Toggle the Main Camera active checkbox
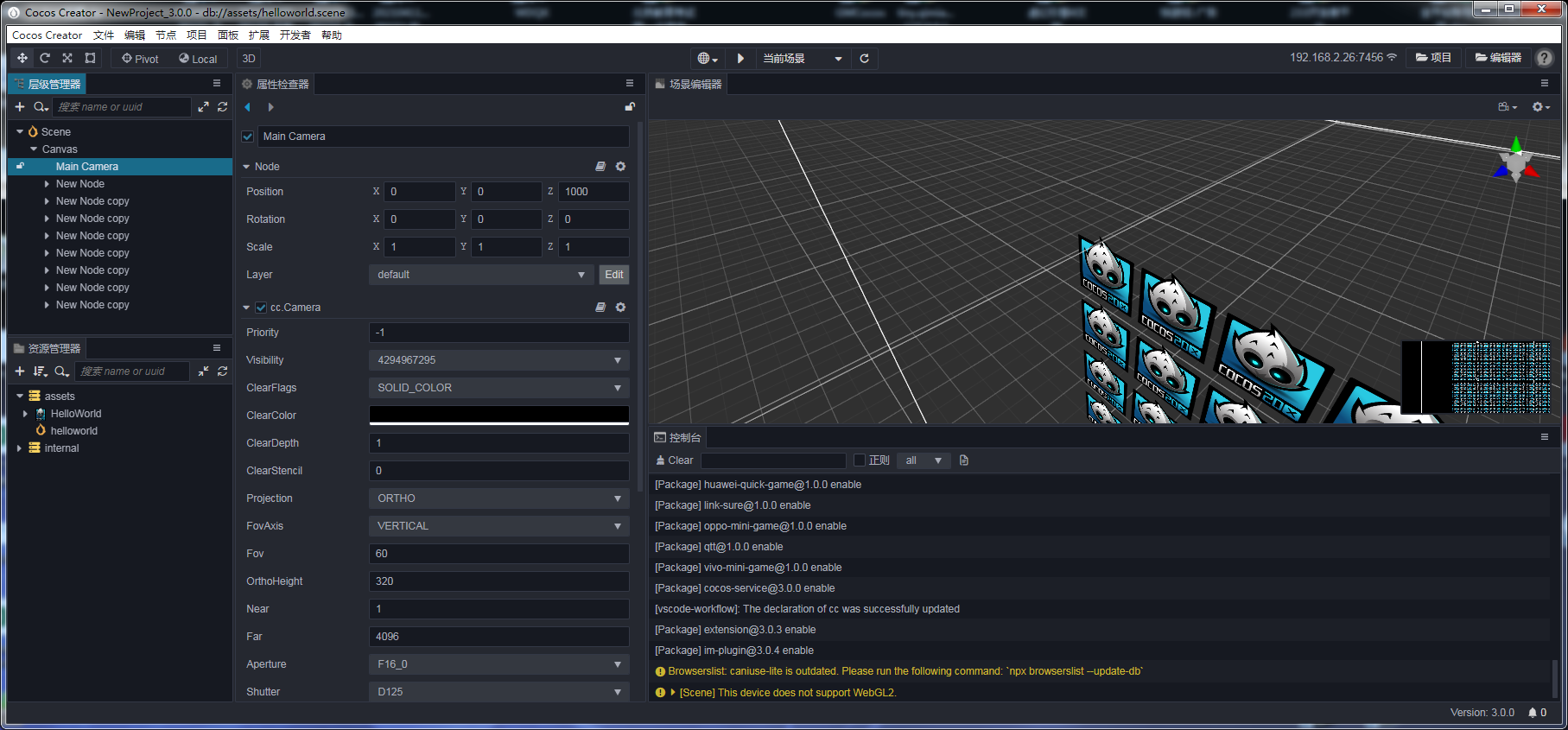 248,136
